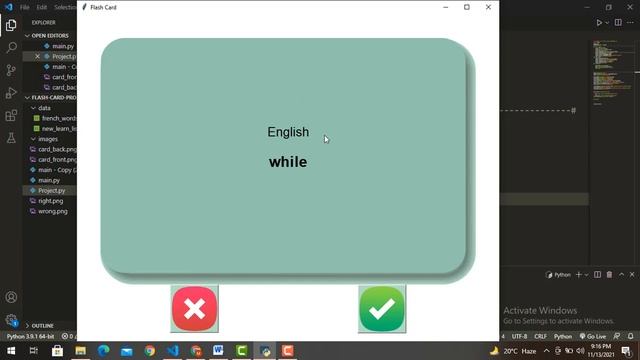Screen dimensions: 640x360
Task: Open Microsoft Word from the taskbar
Action: tap(218, 351)
